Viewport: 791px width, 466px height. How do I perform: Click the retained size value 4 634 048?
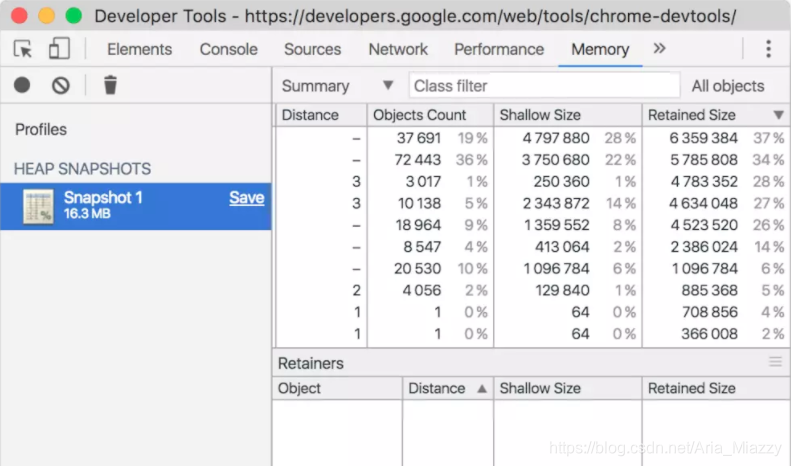[703, 203]
